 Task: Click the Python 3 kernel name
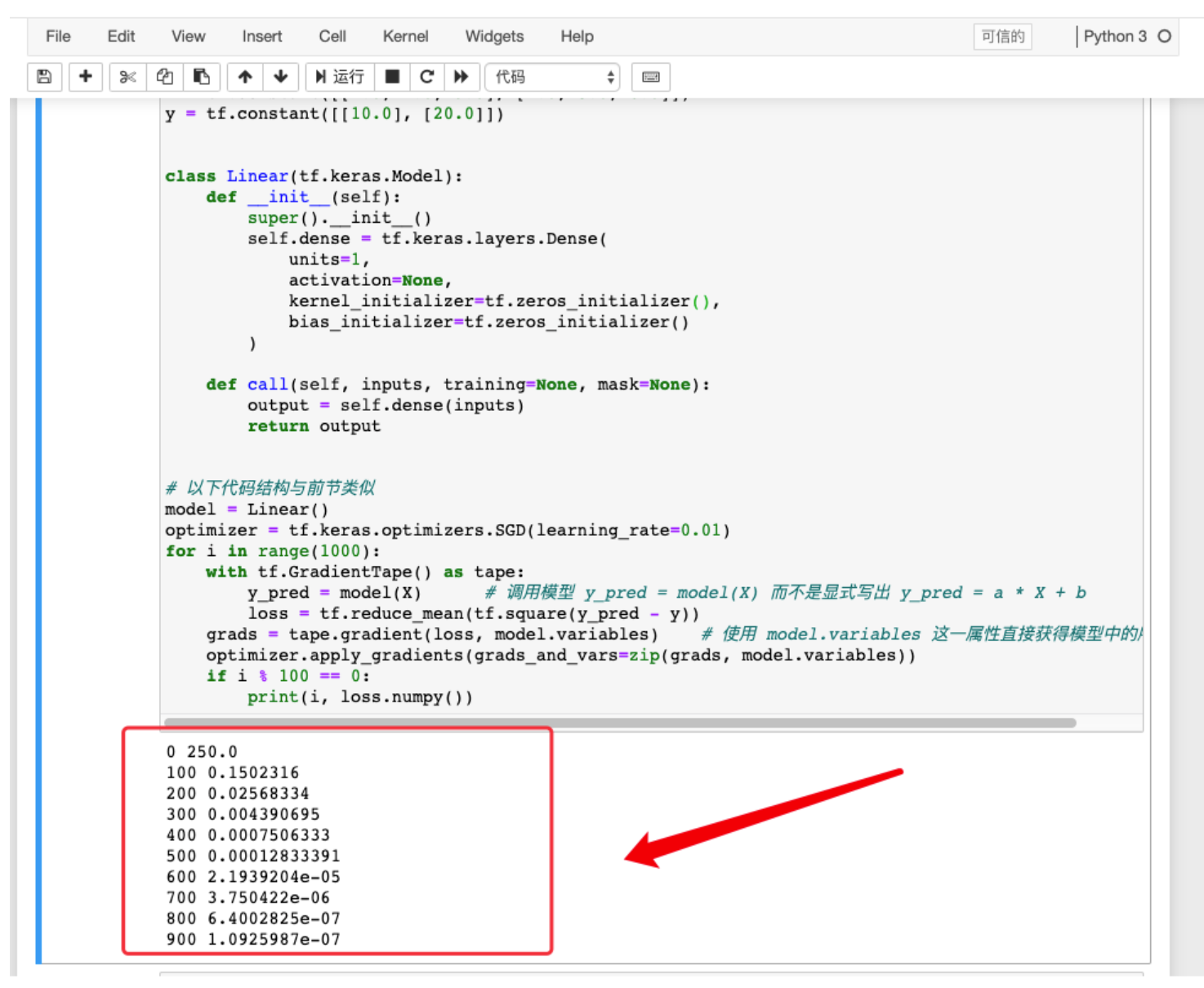pyautogui.click(x=1115, y=36)
